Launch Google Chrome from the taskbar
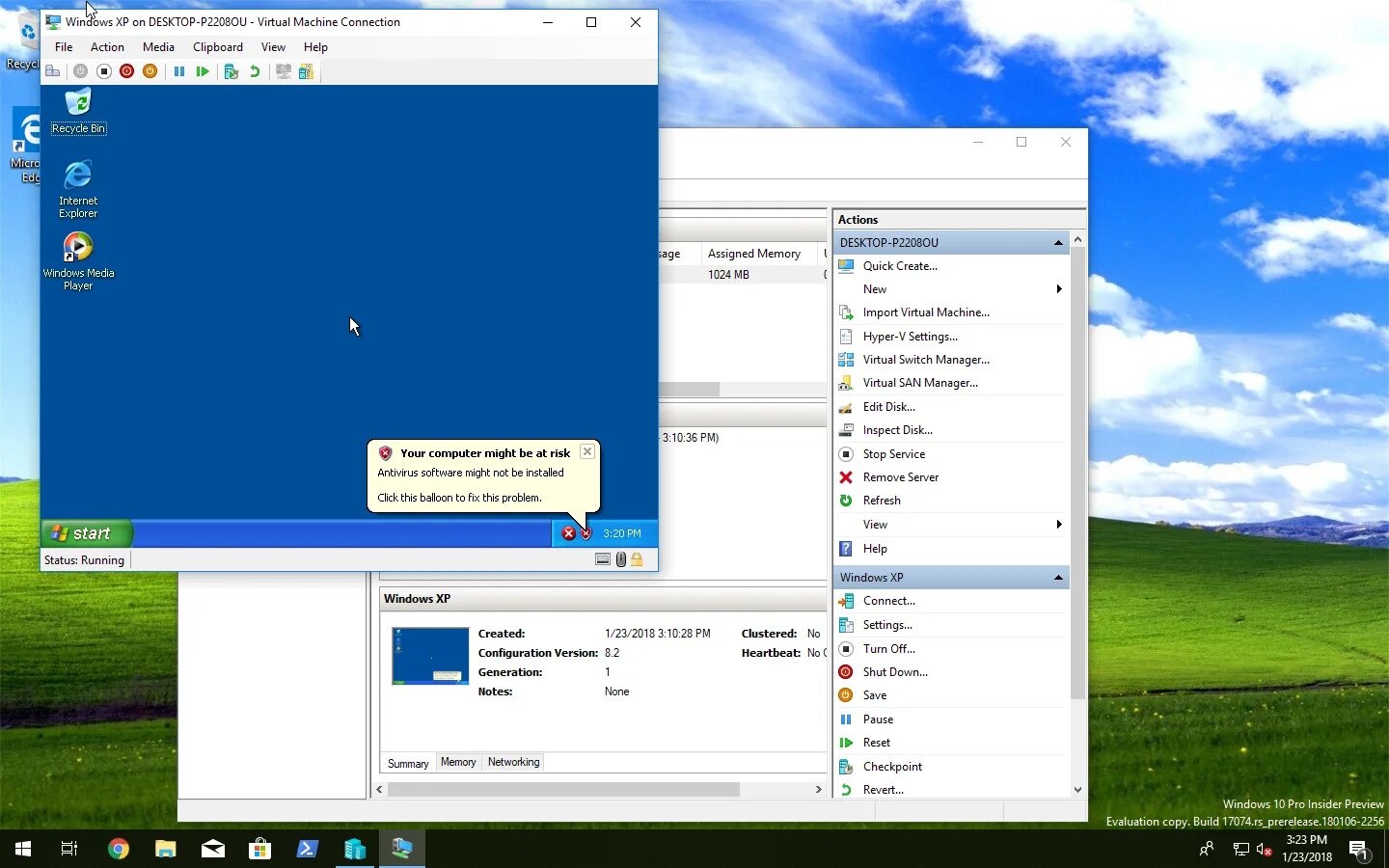Image resolution: width=1389 pixels, height=868 pixels. (x=119, y=849)
